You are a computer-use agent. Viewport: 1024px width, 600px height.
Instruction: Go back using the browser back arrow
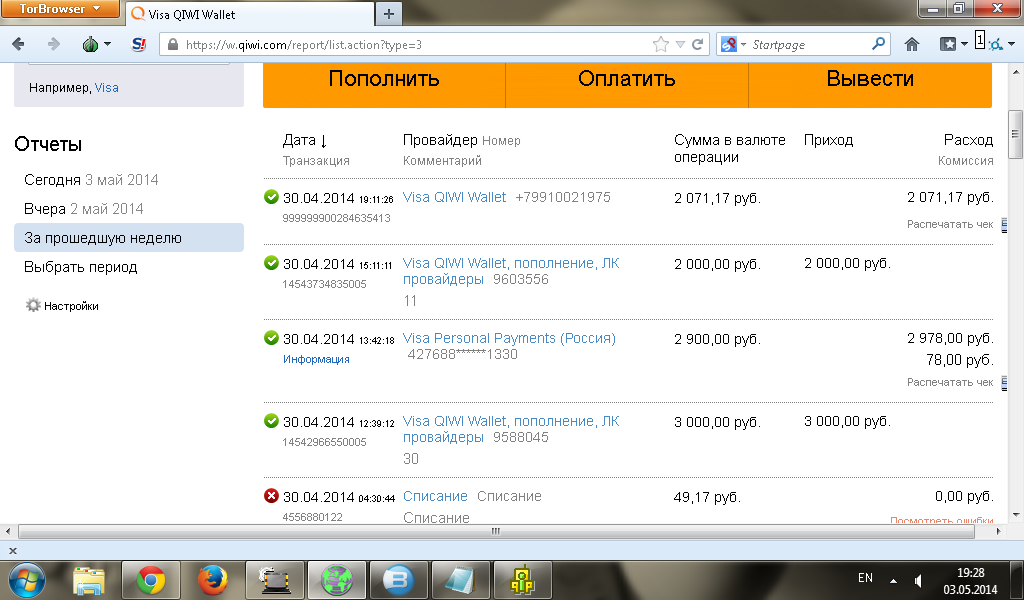click(x=18, y=44)
